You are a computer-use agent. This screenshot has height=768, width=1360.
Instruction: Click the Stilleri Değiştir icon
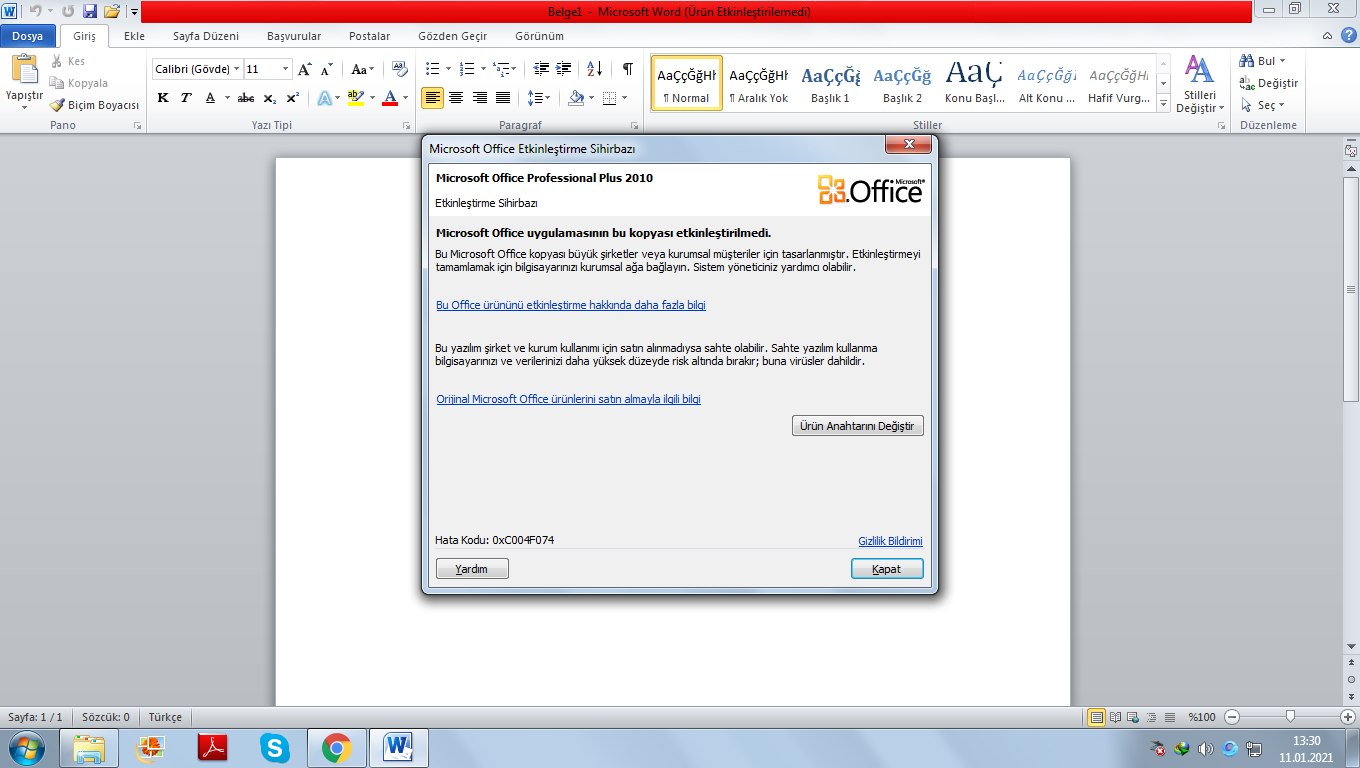tap(1199, 83)
